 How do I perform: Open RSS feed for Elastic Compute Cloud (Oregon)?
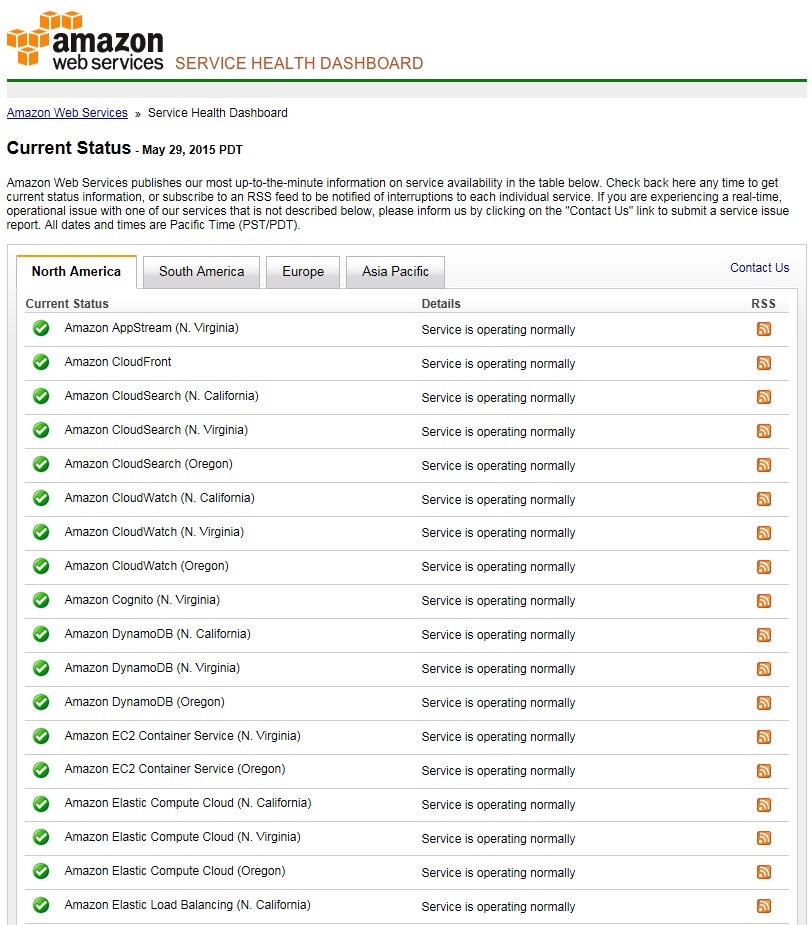click(764, 872)
